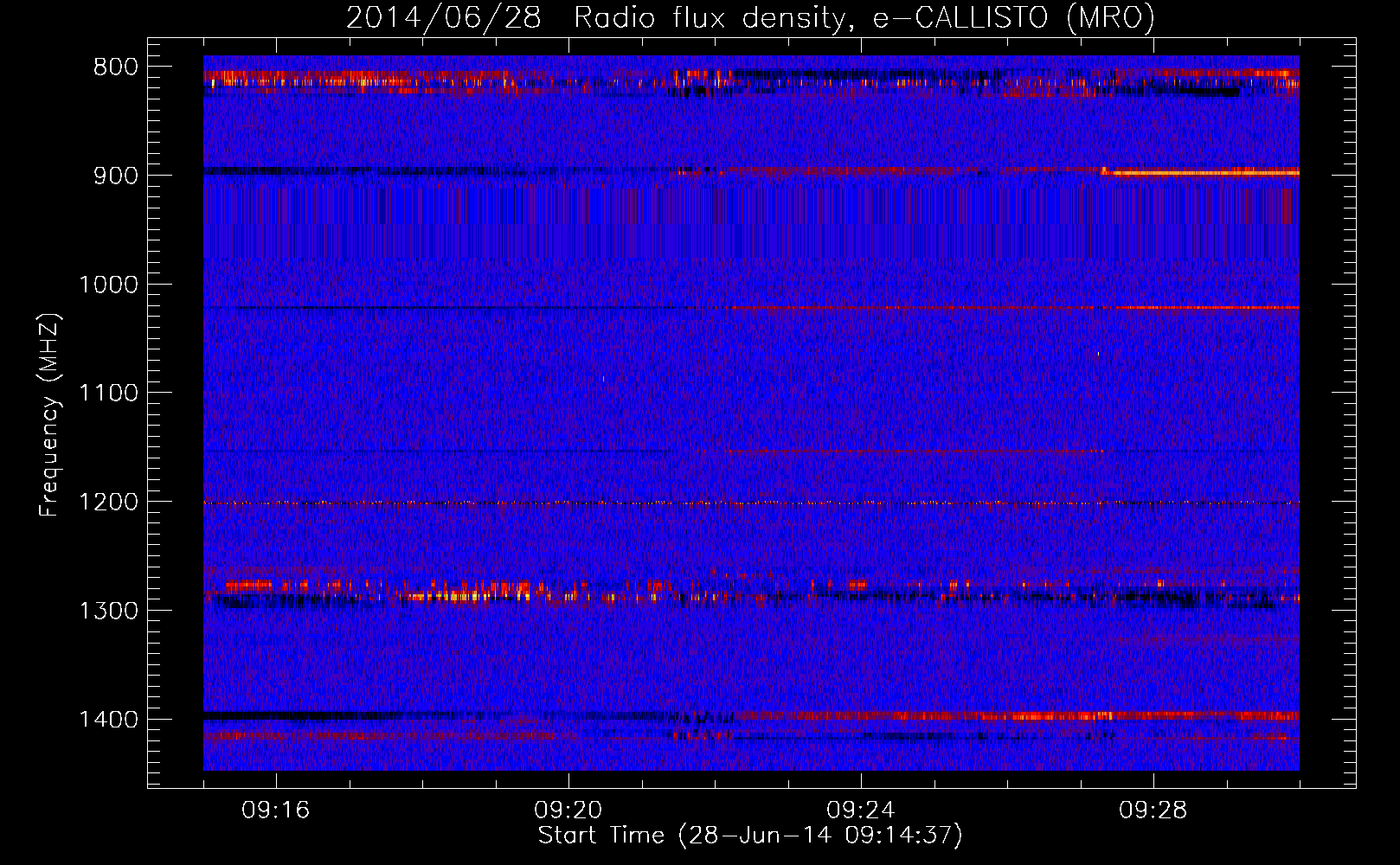Click the 09:24 time axis label

861,811
